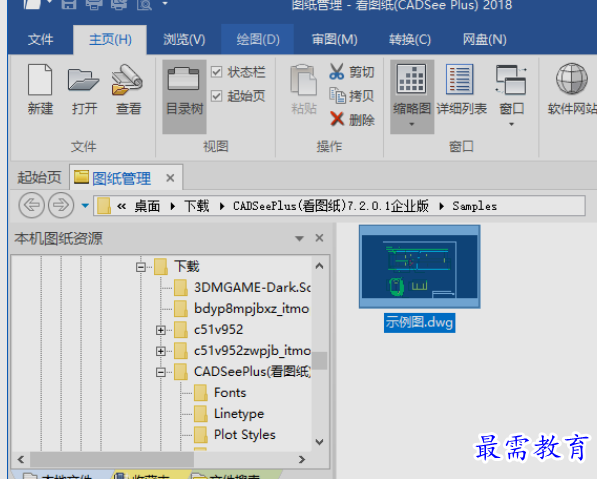
Task: Switch to 详细列表 detailed list view
Action: [x=460, y=79]
